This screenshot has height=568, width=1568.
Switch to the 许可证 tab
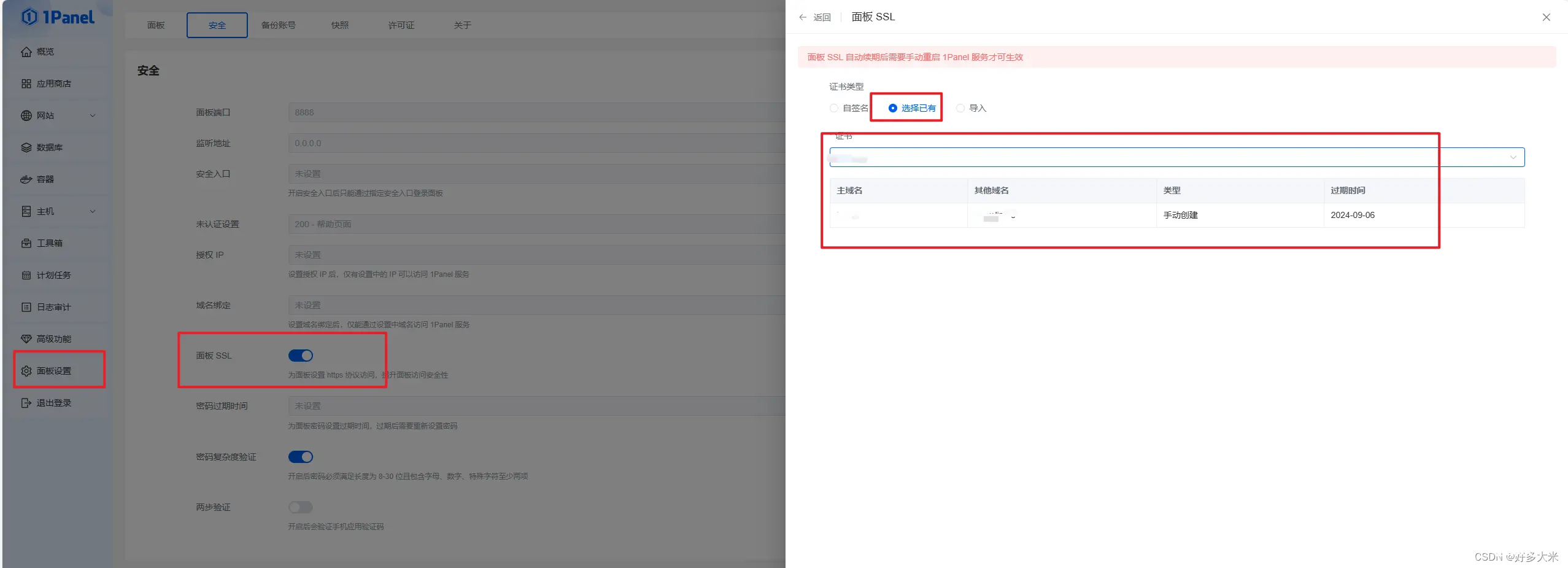tap(401, 25)
